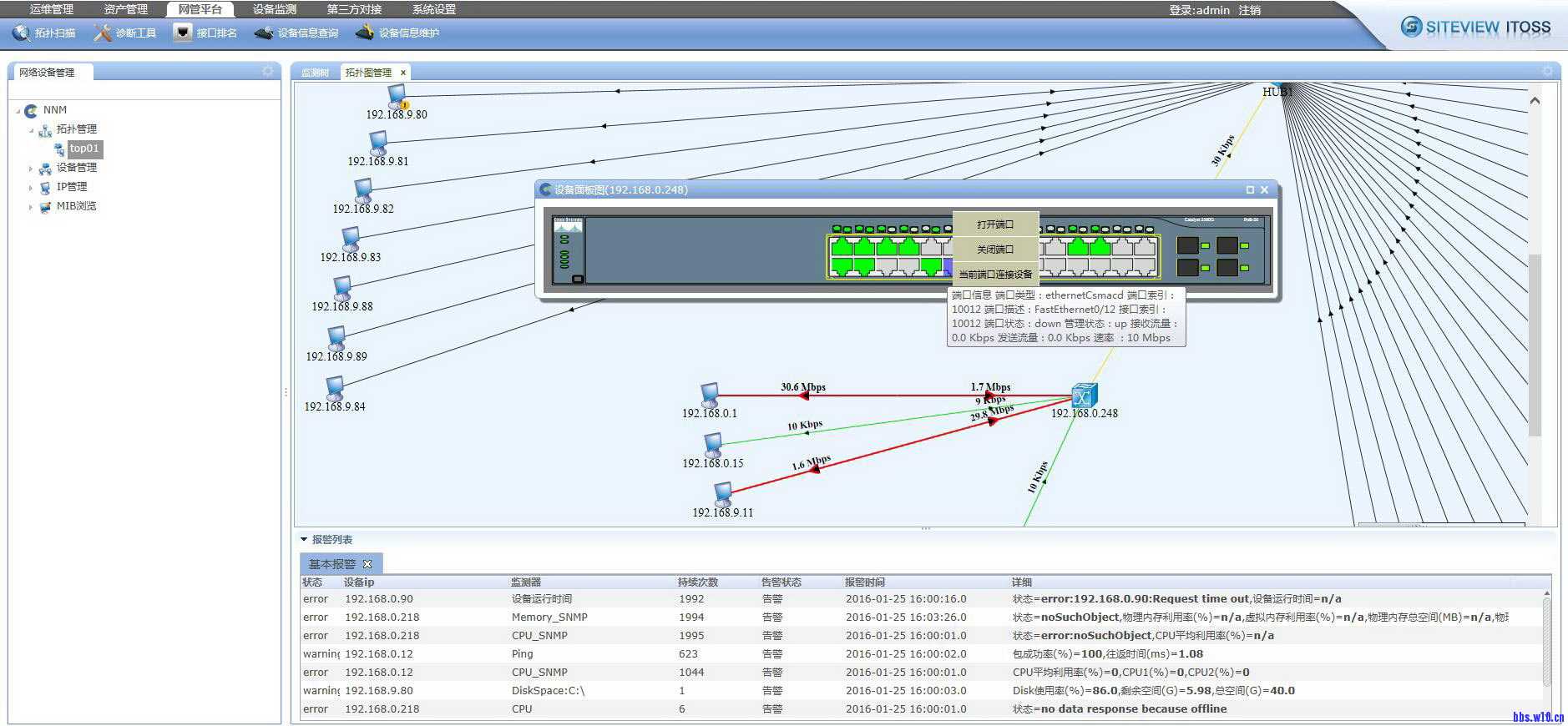Viewport: 1568px width, 726px height.
Task: Close the 基本报警 alarm tab
Action: pos(367,564)
